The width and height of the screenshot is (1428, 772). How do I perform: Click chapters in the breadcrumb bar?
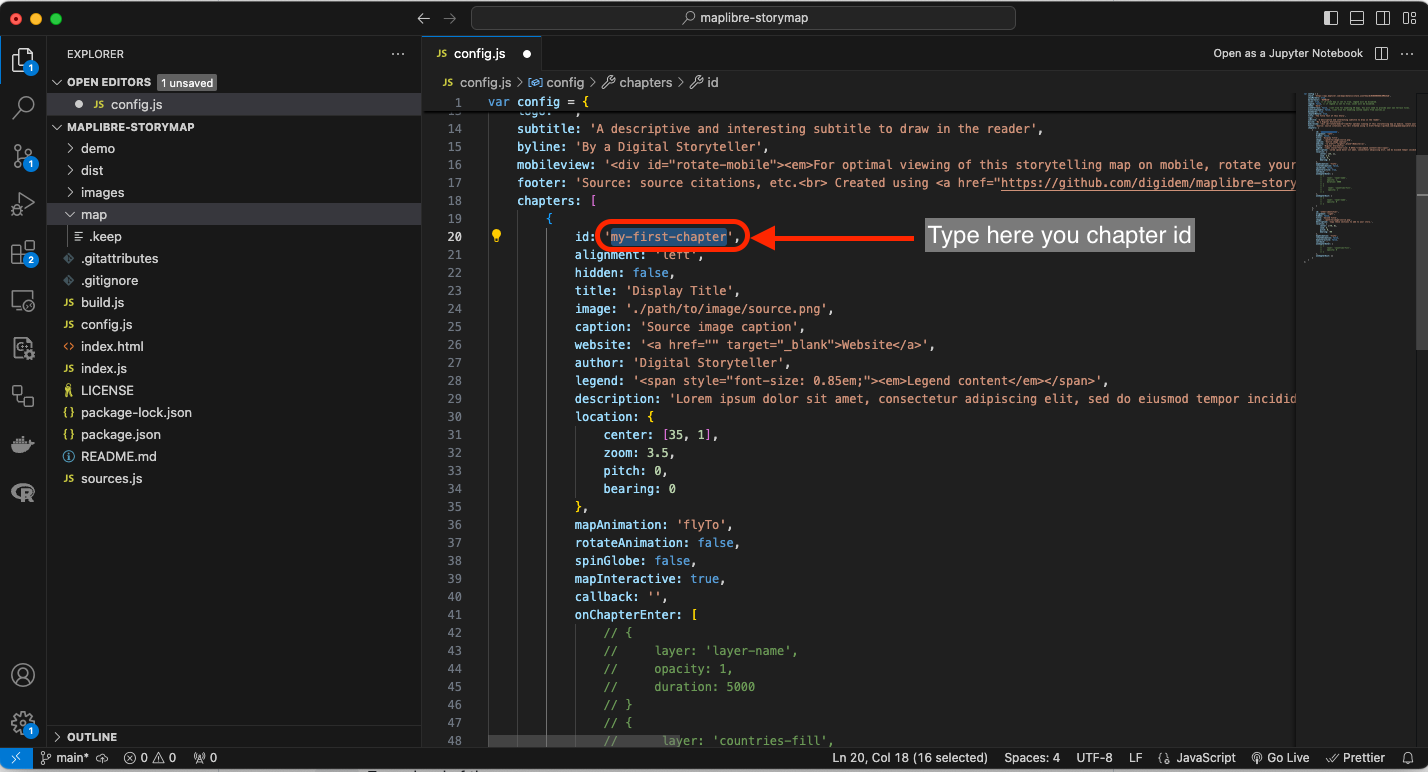(x=645, y=82)
